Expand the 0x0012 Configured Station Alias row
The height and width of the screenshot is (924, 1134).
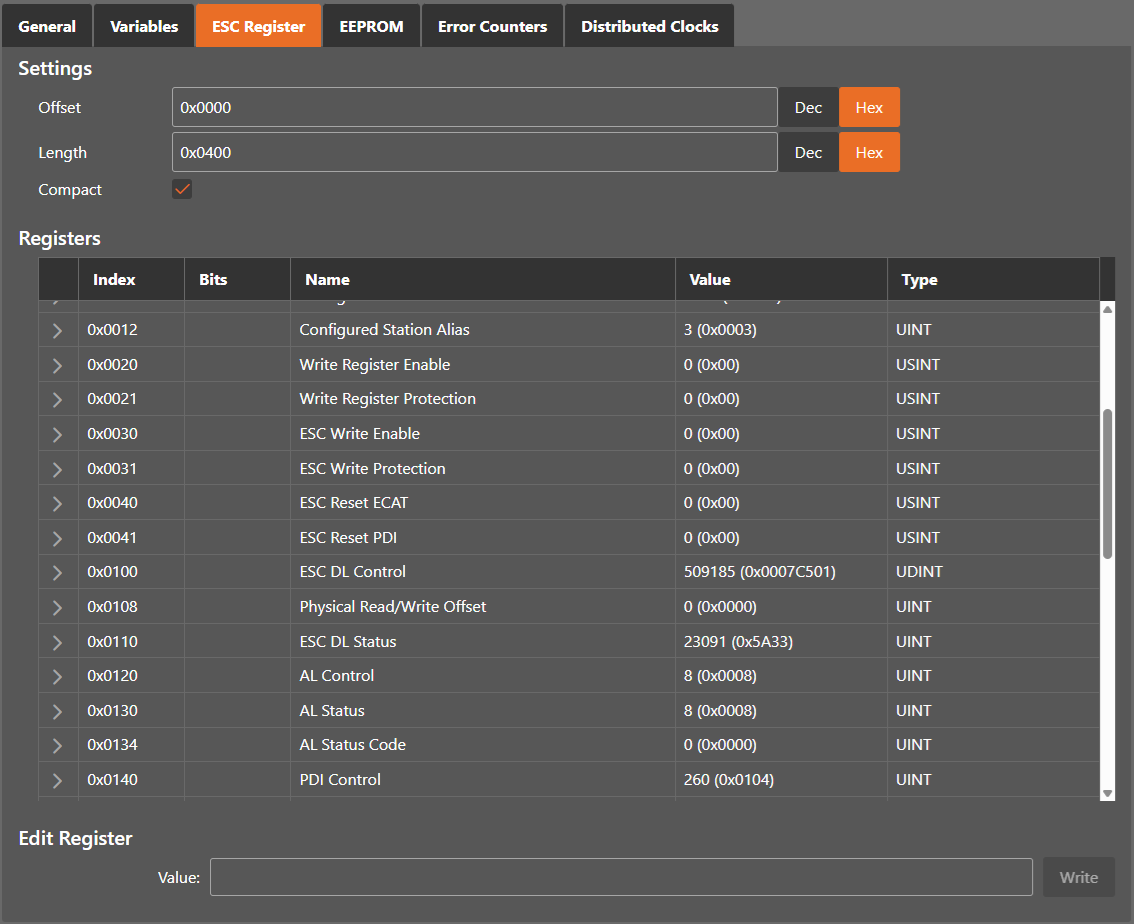pos(57,330)
